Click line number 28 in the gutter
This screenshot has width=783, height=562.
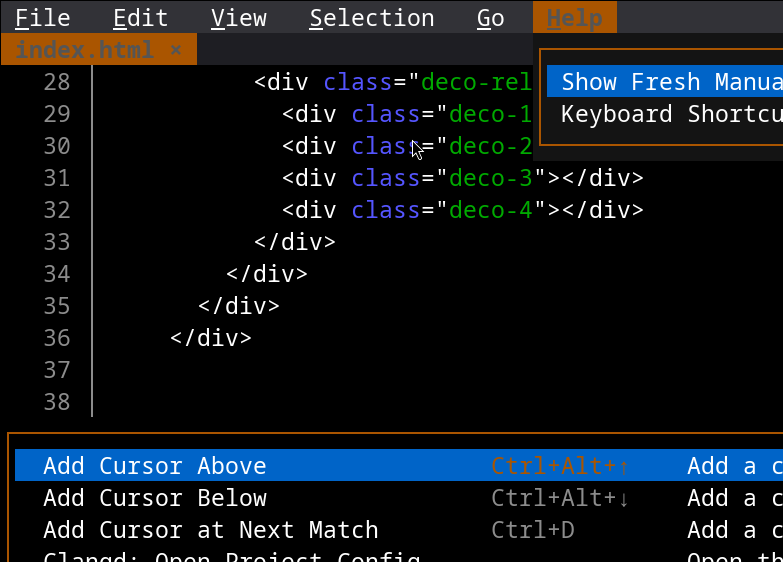pyautogui.click(x=57, y=82)
